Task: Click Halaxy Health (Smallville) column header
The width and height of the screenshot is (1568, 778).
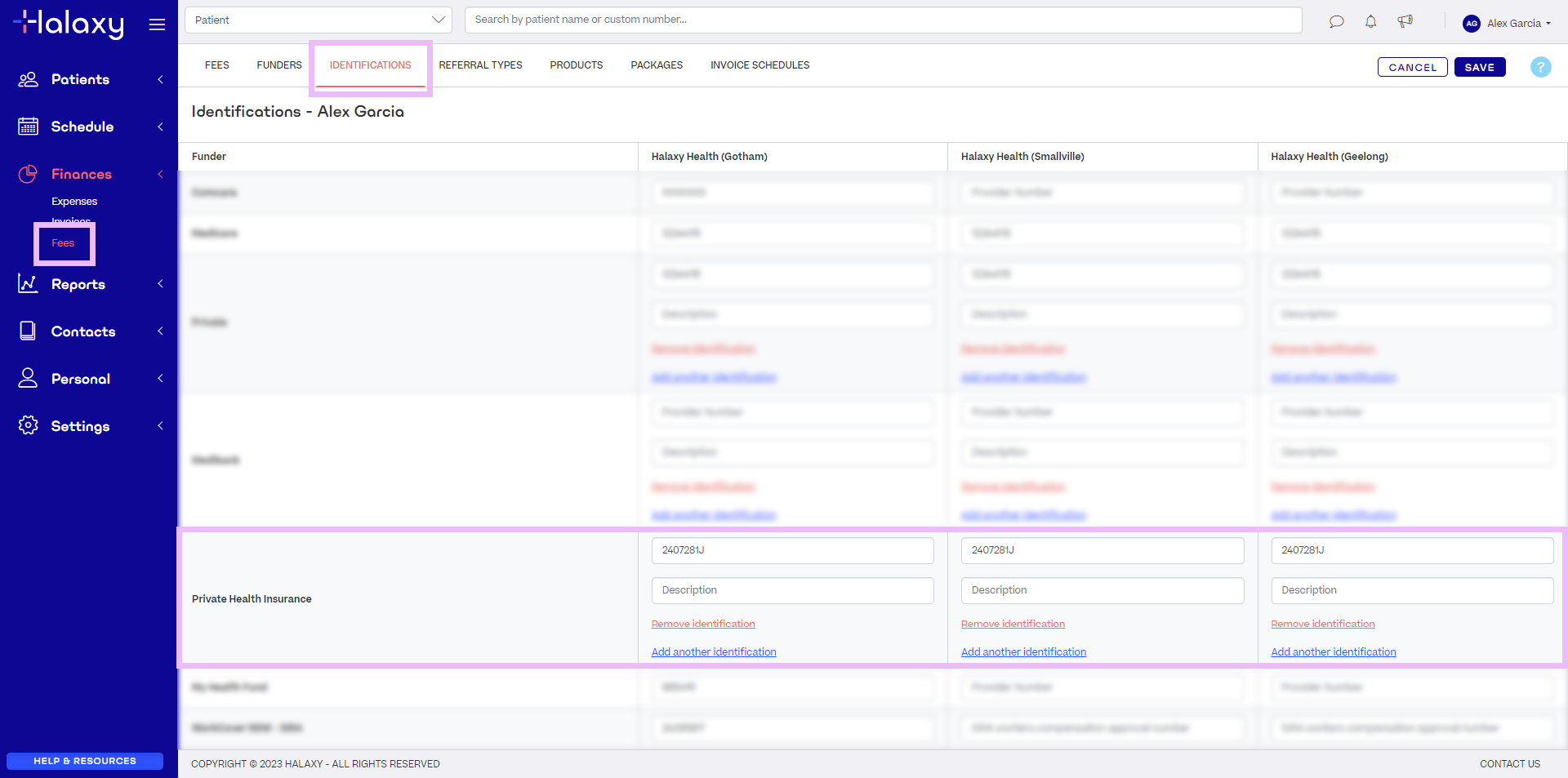Action: click(1022, 157)
